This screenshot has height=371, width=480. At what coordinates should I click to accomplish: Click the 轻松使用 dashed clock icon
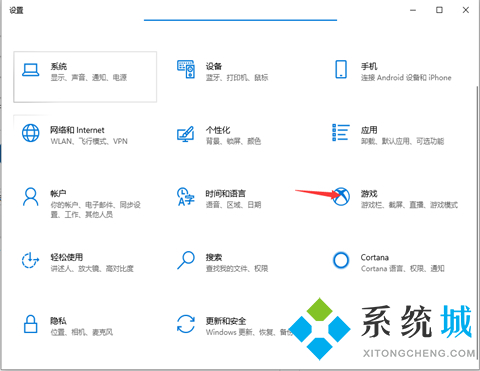[x=31, y=260]
